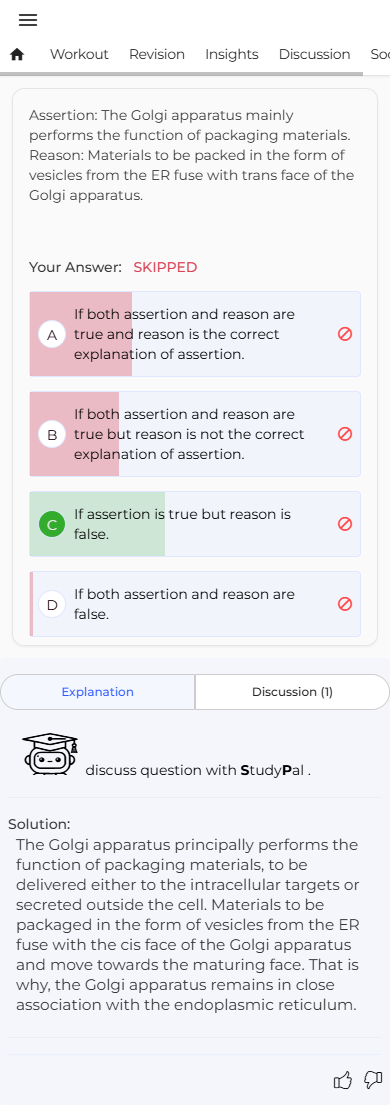Click the report icon on option D
Image resolution: width=390 pixels, height=1105 pixels.
point(345,604)
